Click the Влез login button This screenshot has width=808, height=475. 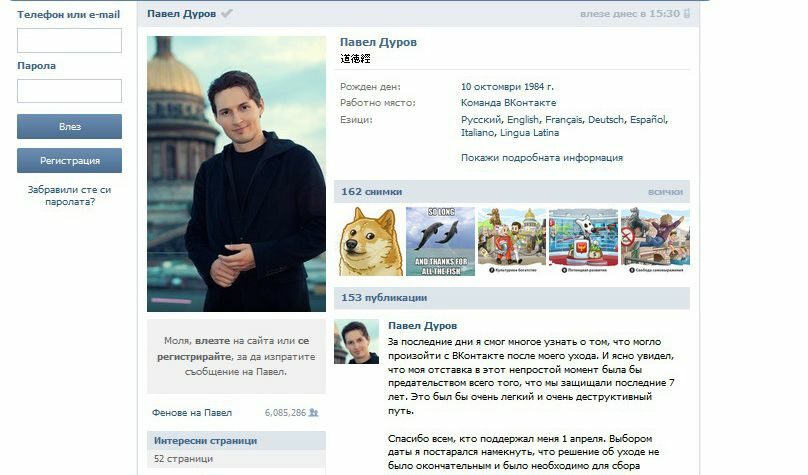(x=70, y=126)
